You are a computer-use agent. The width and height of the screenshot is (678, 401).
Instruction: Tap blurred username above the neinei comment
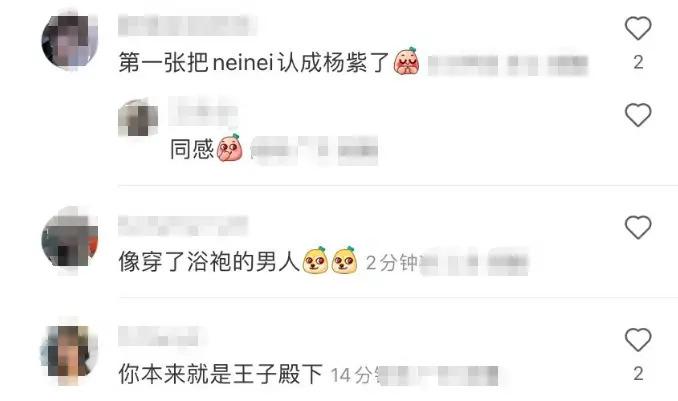(187, 25)
